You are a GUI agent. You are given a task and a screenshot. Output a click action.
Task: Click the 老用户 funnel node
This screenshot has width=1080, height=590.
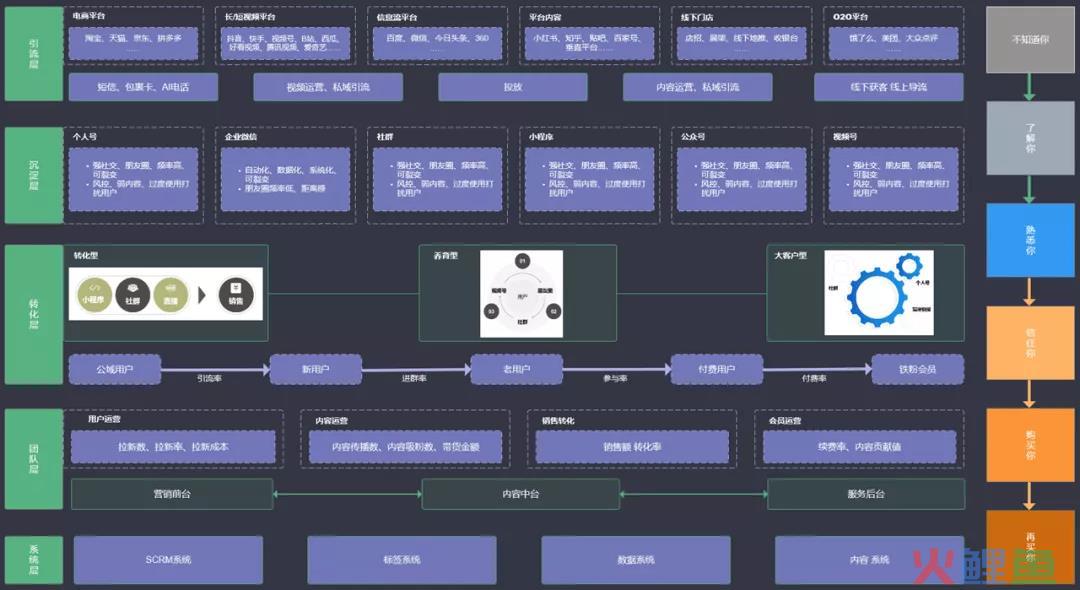tap(517, 369)
